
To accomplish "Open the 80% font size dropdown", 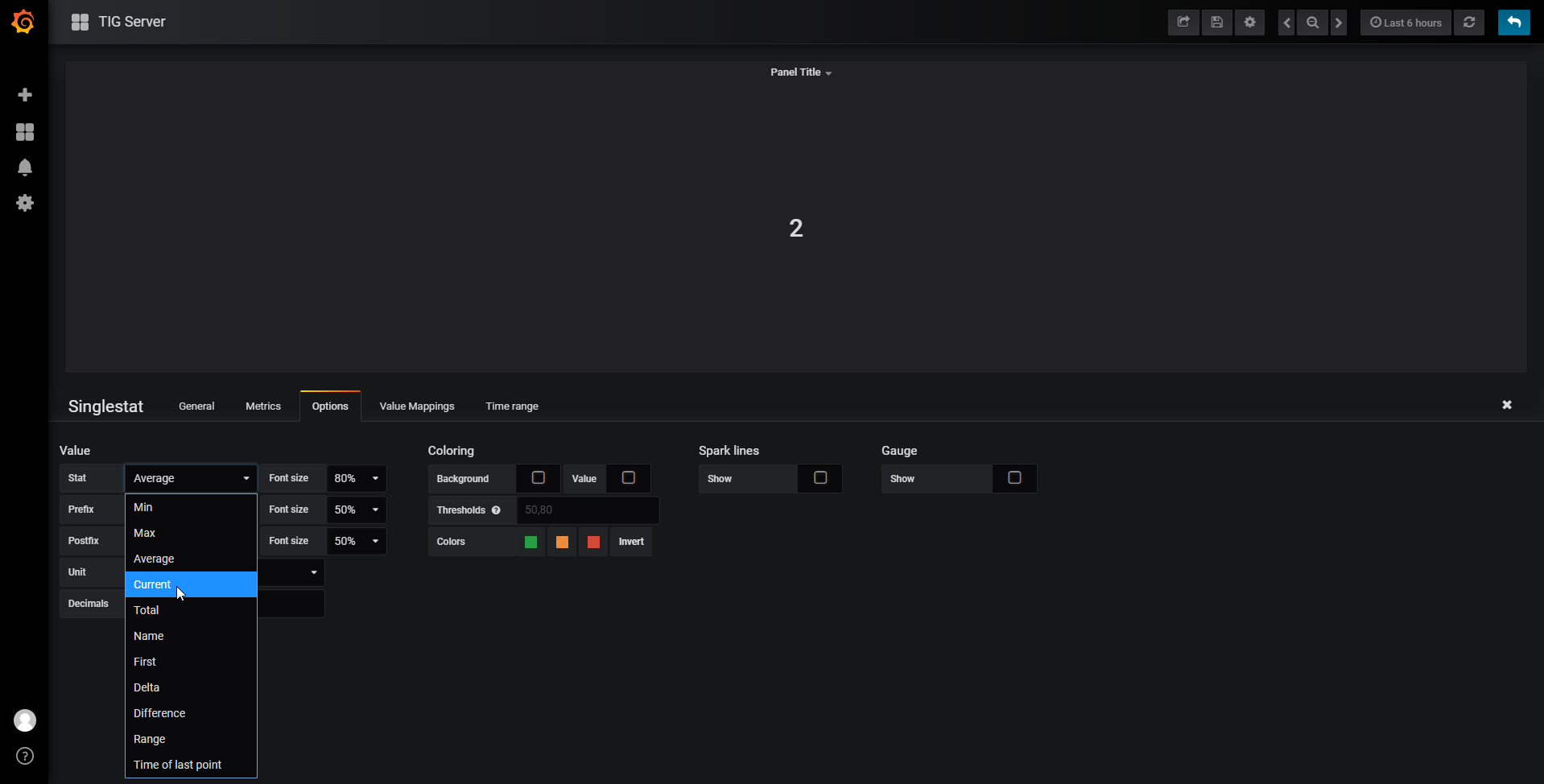I will click(357, 478).
